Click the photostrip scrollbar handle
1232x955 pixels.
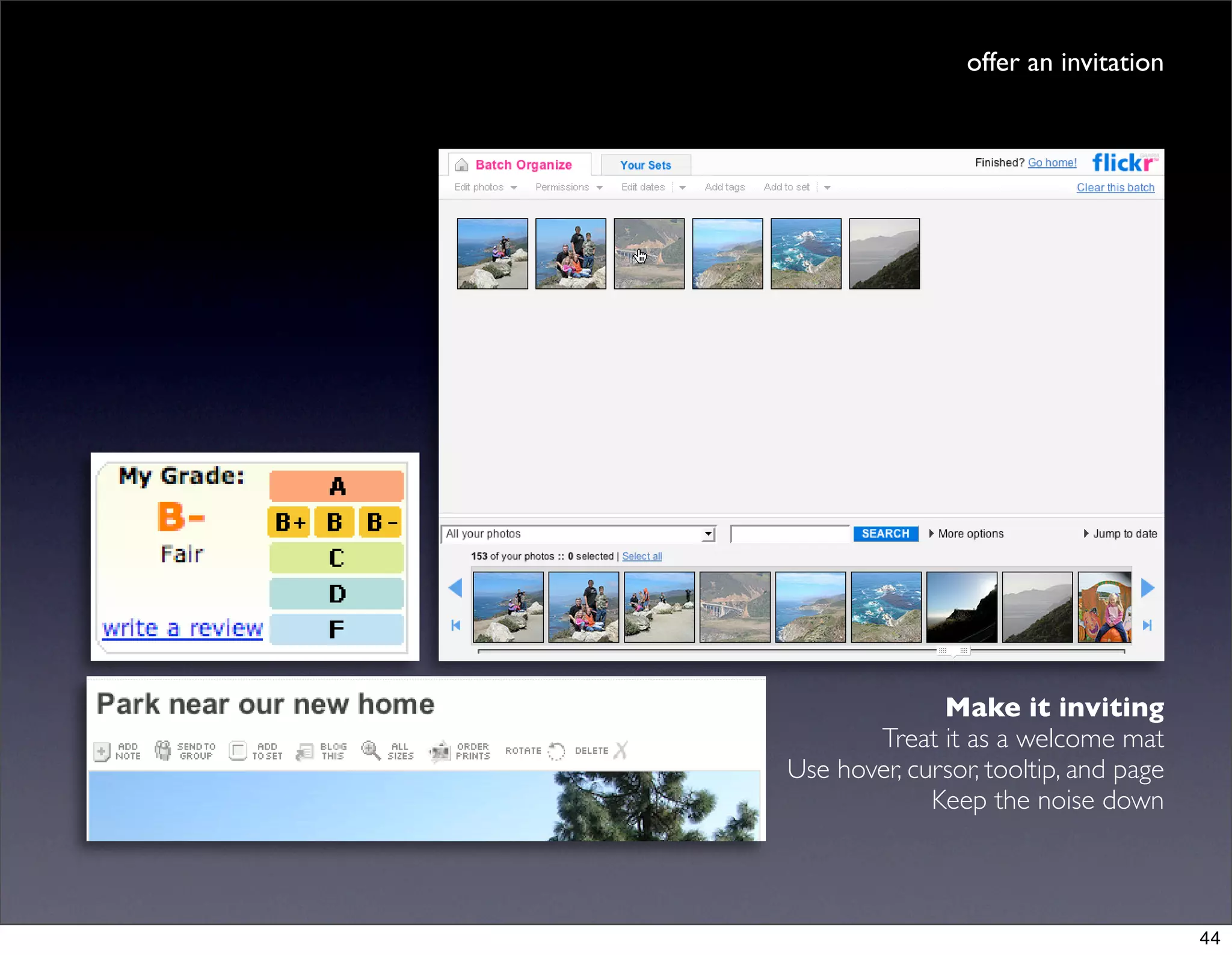point(953,651)
